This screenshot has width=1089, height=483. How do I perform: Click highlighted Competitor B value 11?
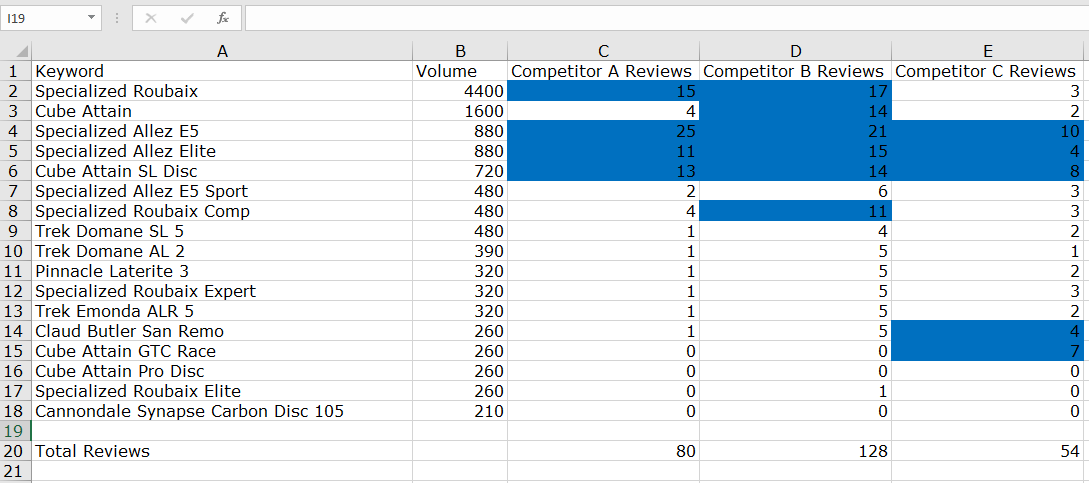796,211
